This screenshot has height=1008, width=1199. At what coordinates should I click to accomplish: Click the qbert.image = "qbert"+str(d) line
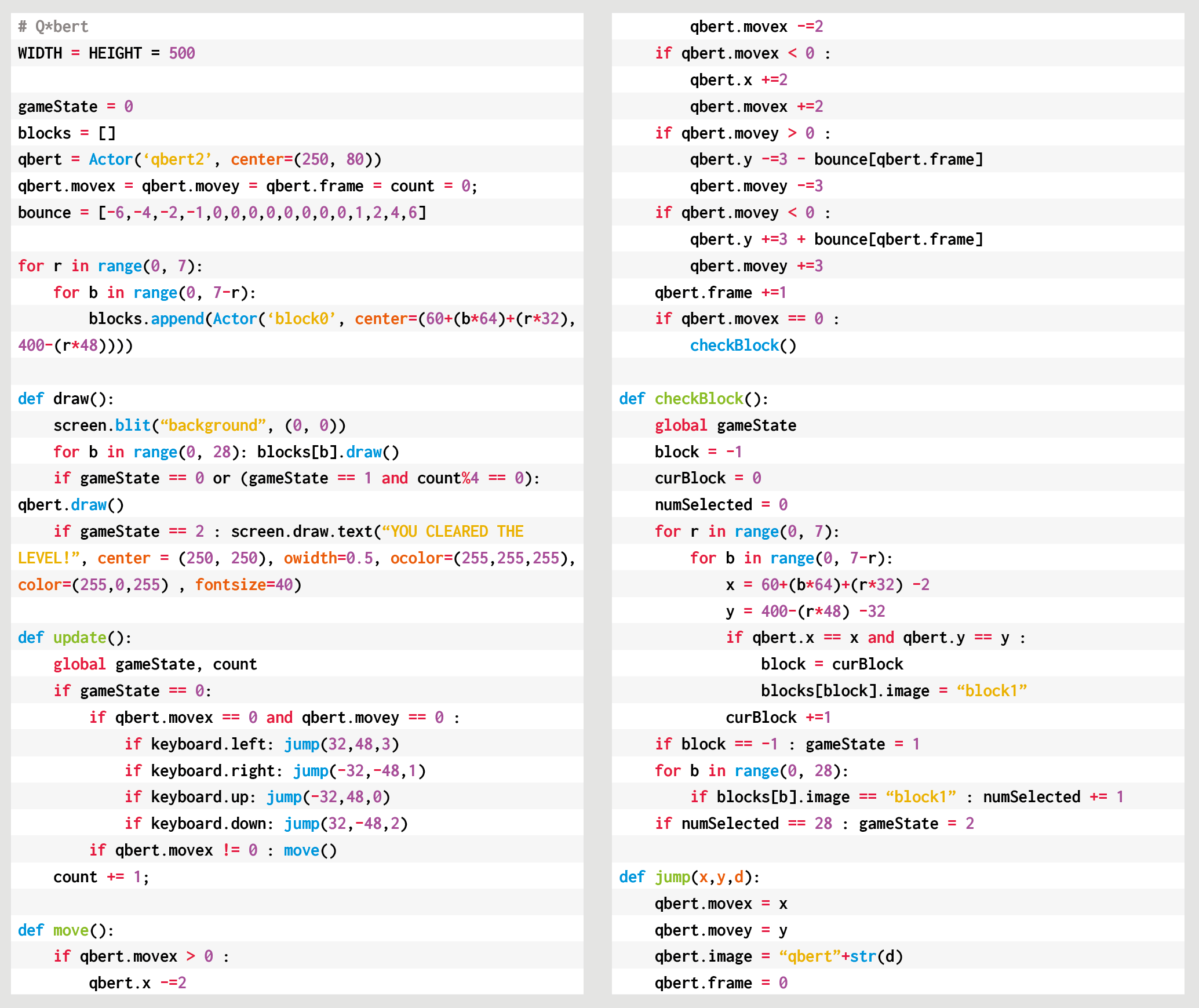tap(778, 956)
